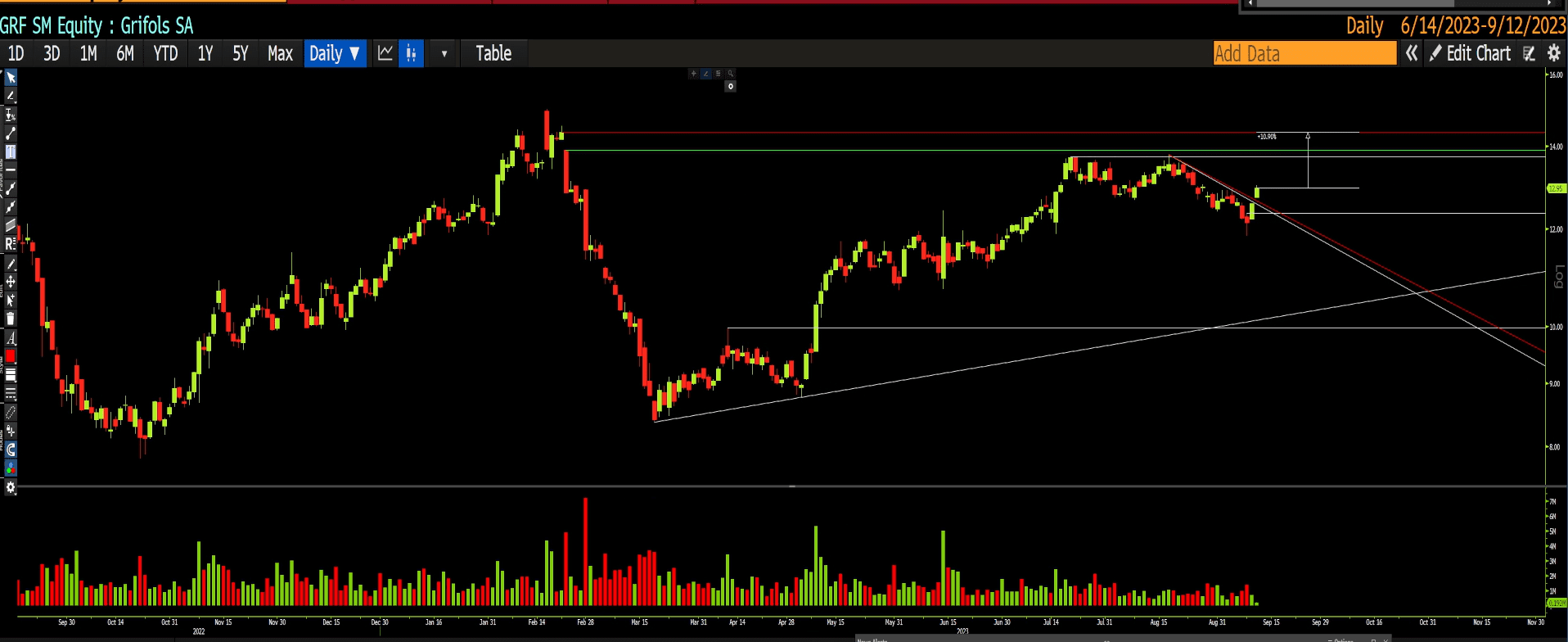1568x642 pixels.
Task: Click the multicolor circles icon in left toolbar
Action: [11, 468]
